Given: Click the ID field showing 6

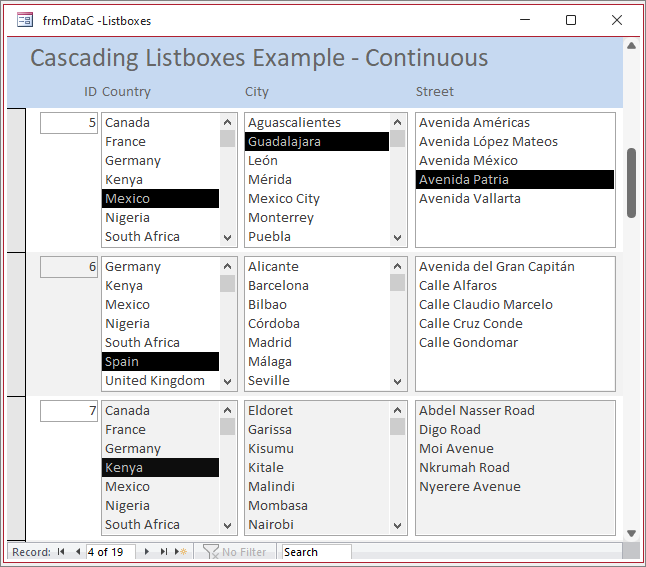Looking at the screenshot, I should tap(69, 267).
